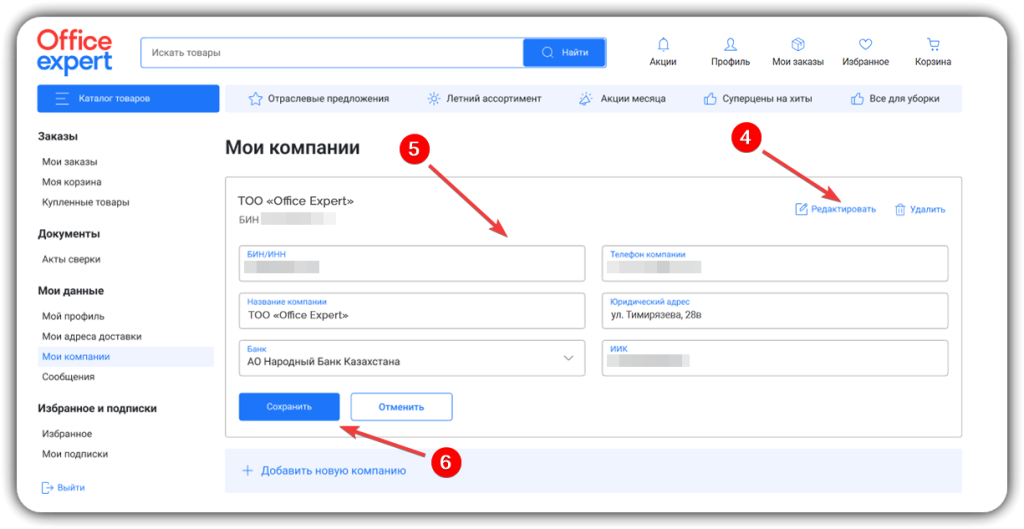This screenshot has width=1024, height=529.
Task: Click the magnifier icon in Найти button
Action: tap(547, 52)
